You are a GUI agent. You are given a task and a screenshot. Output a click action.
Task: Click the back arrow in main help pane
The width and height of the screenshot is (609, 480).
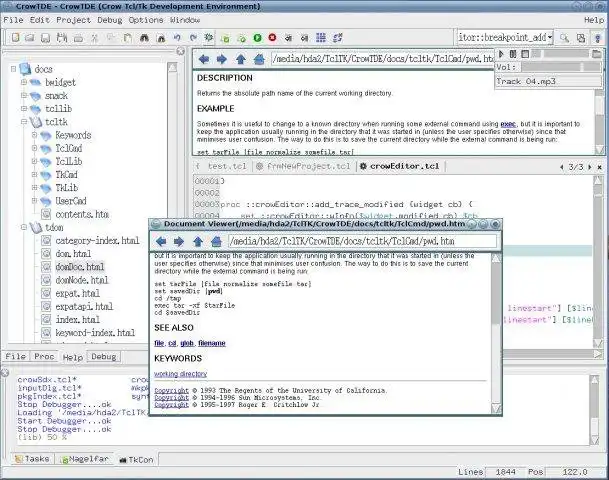coord(204,59)
